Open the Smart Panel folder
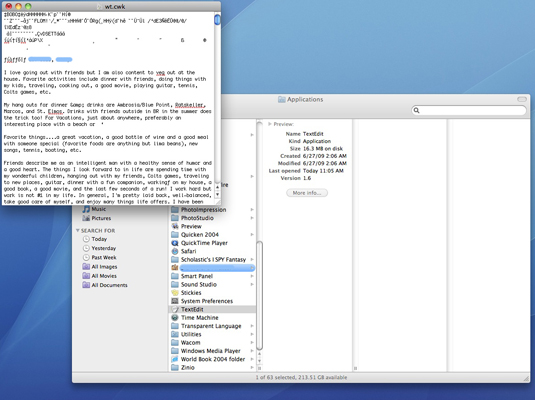Screen dimensions: 535x400 (x=197, y=276)
